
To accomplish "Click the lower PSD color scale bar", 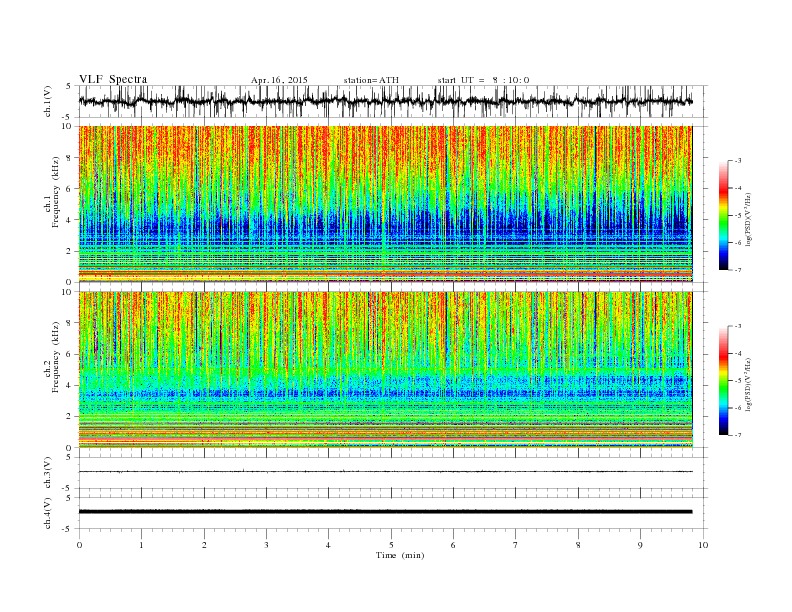I will point(723,381).
